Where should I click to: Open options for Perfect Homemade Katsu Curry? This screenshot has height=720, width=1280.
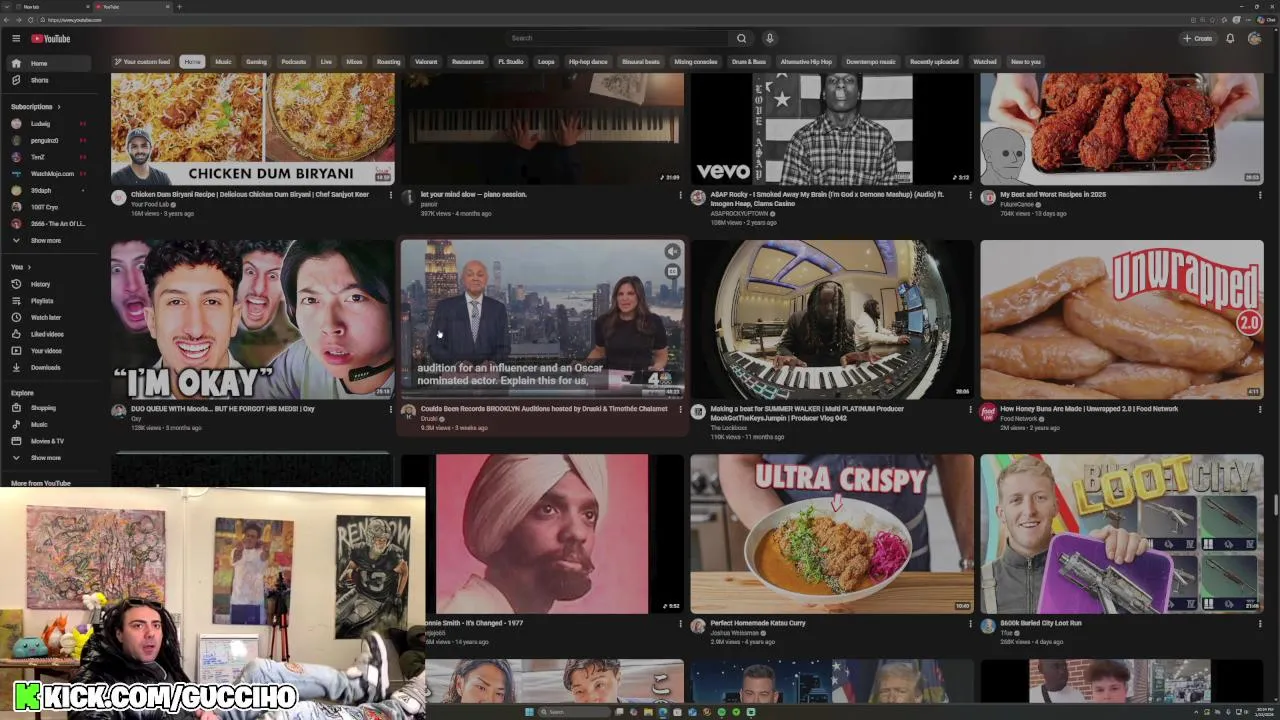970,623
